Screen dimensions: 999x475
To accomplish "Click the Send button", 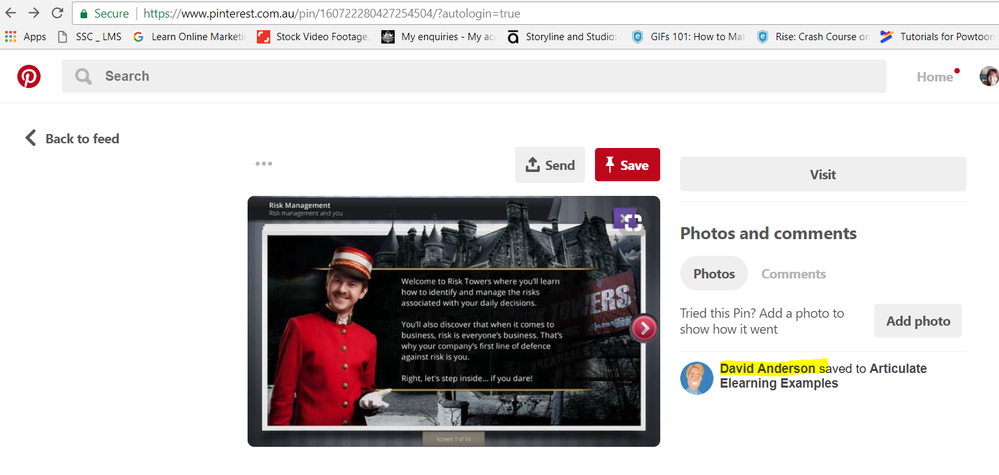I will (550, 165).
